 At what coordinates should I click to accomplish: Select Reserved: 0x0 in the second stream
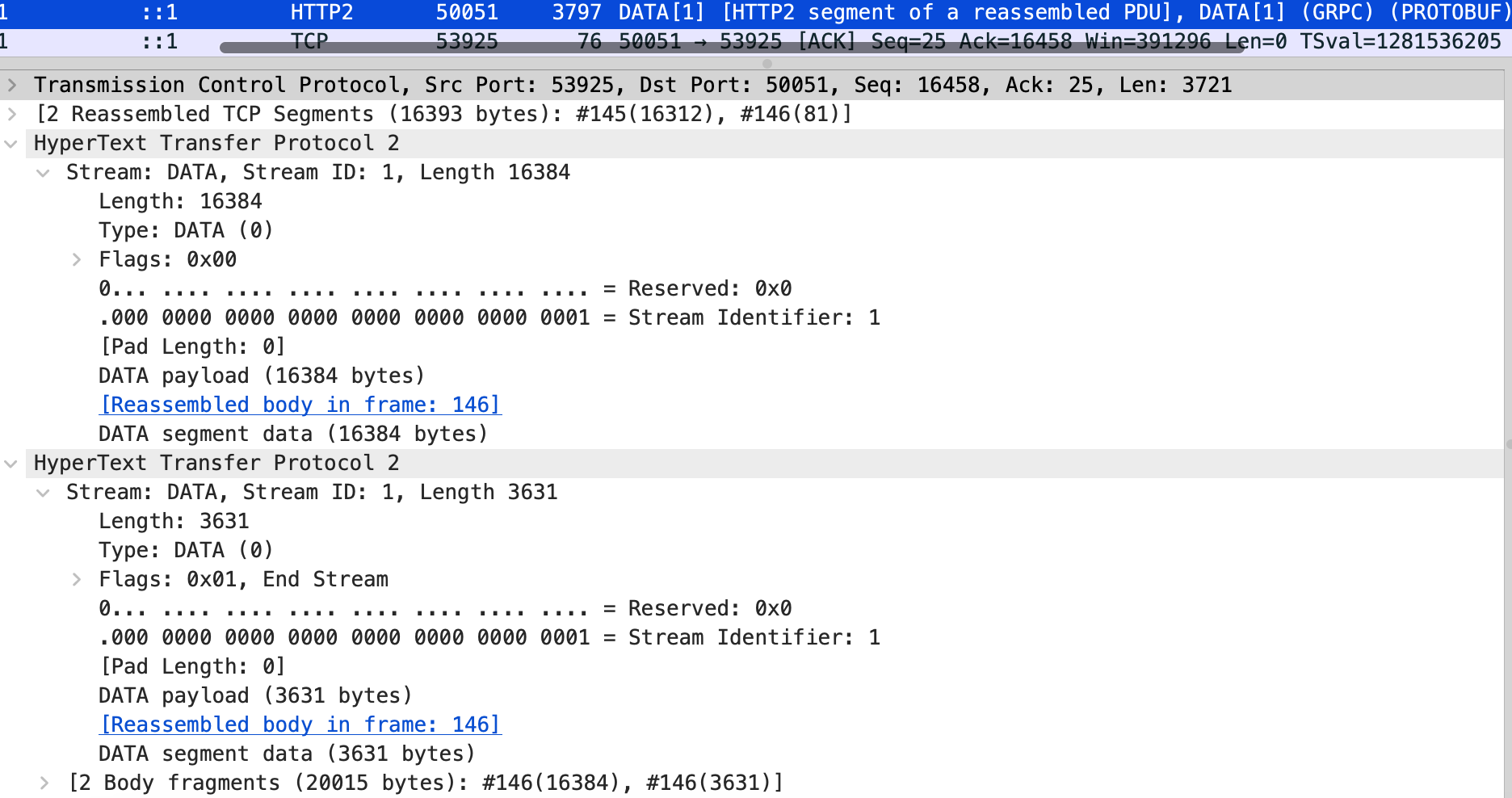[445, 608]
